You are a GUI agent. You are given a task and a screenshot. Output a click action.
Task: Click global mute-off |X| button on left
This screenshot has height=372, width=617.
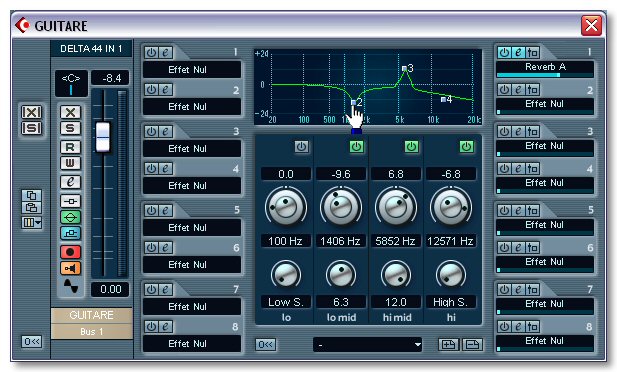(x=31, y=112)
